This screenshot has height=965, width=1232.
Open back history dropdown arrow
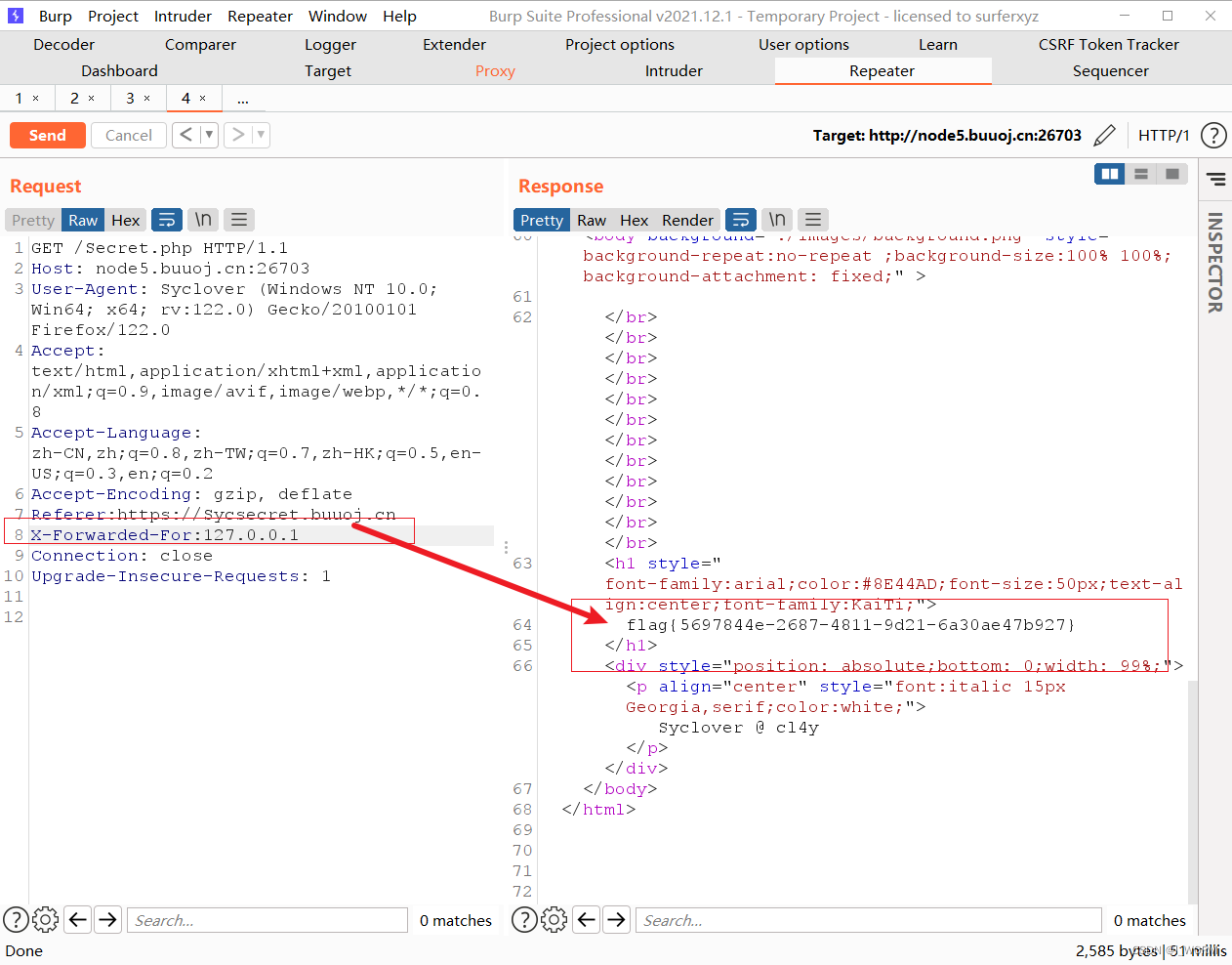tap(209, 135)
